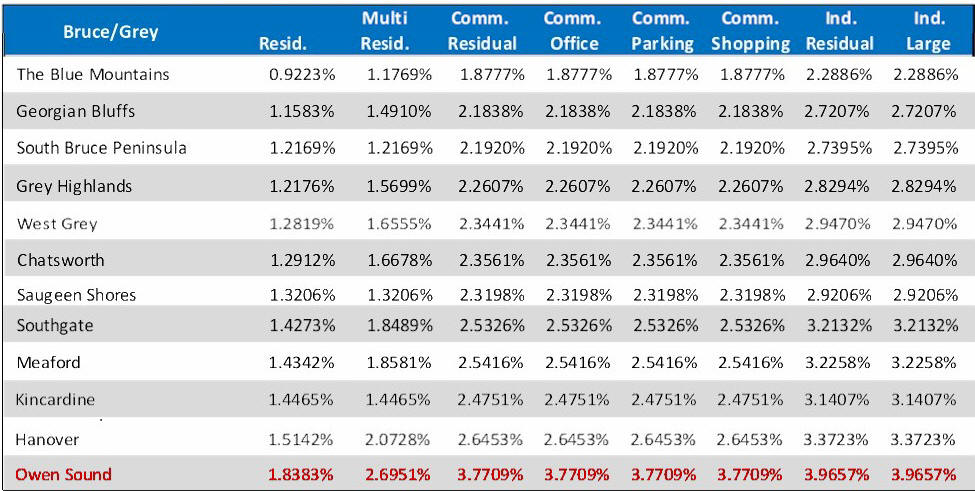The width and height of the screenshot is (975, 491).
Task: Select Owen Sound's 2.6951% Multi Resid. cell
Action: [399, 474]
